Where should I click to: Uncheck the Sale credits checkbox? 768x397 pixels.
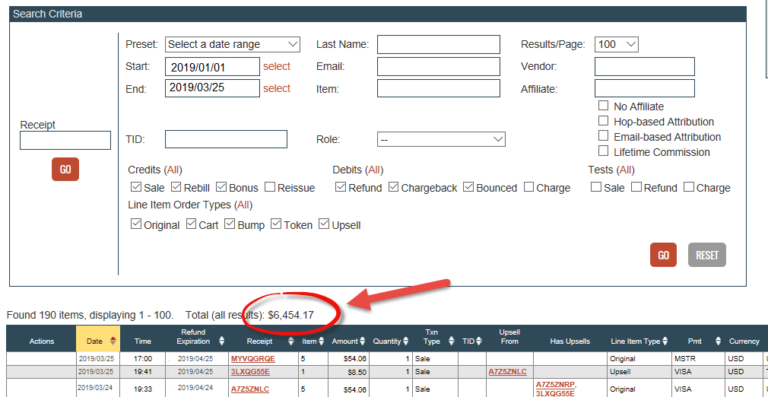(136, 187)
